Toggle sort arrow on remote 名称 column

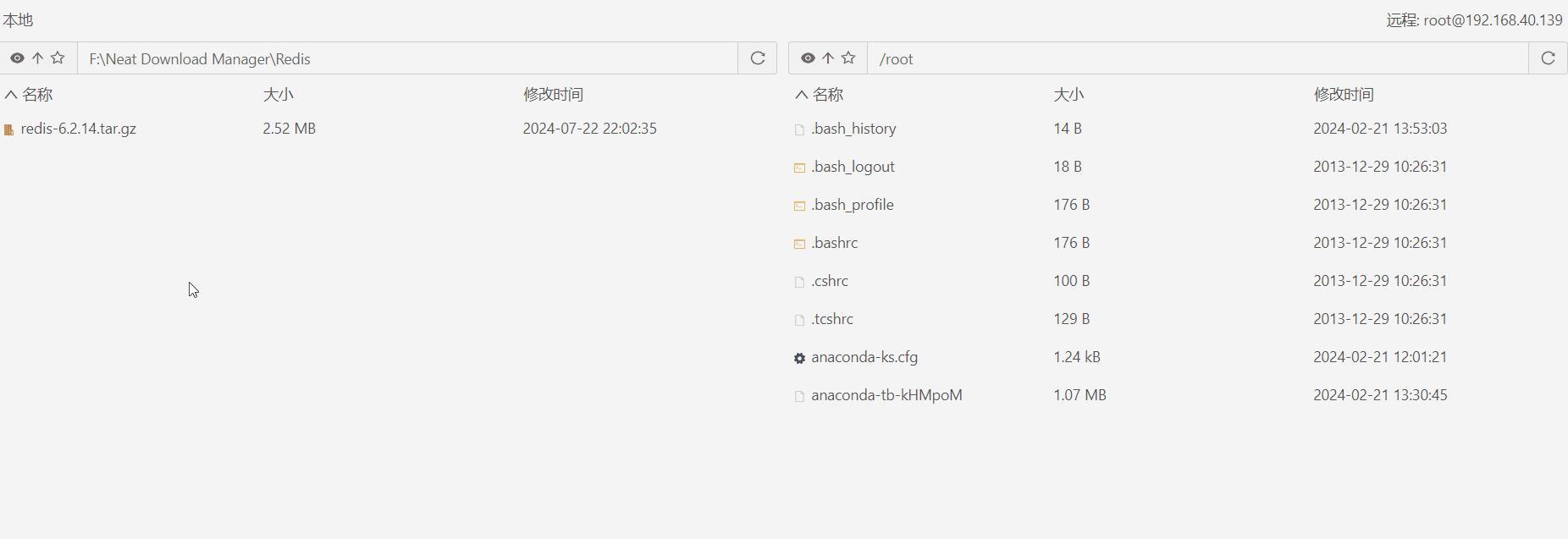tap(801, 95)
